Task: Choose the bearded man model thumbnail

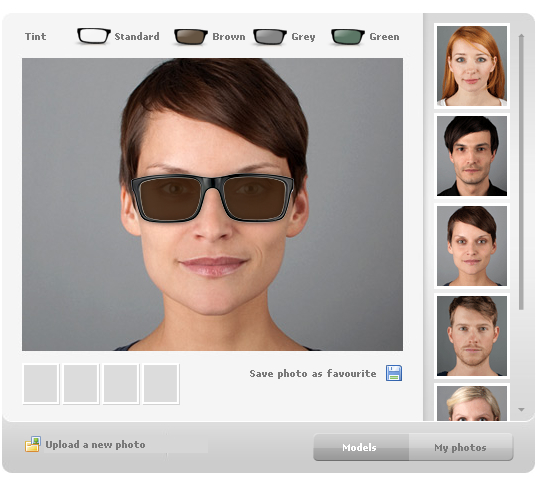Action: pyautogui.click(x=472, y=336)
